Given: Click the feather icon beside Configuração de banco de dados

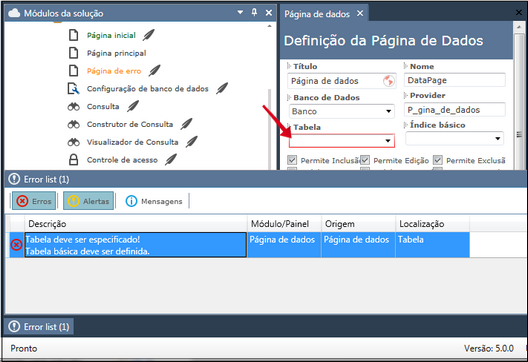Looking at the screenshot, I should (x=222, y=89).
